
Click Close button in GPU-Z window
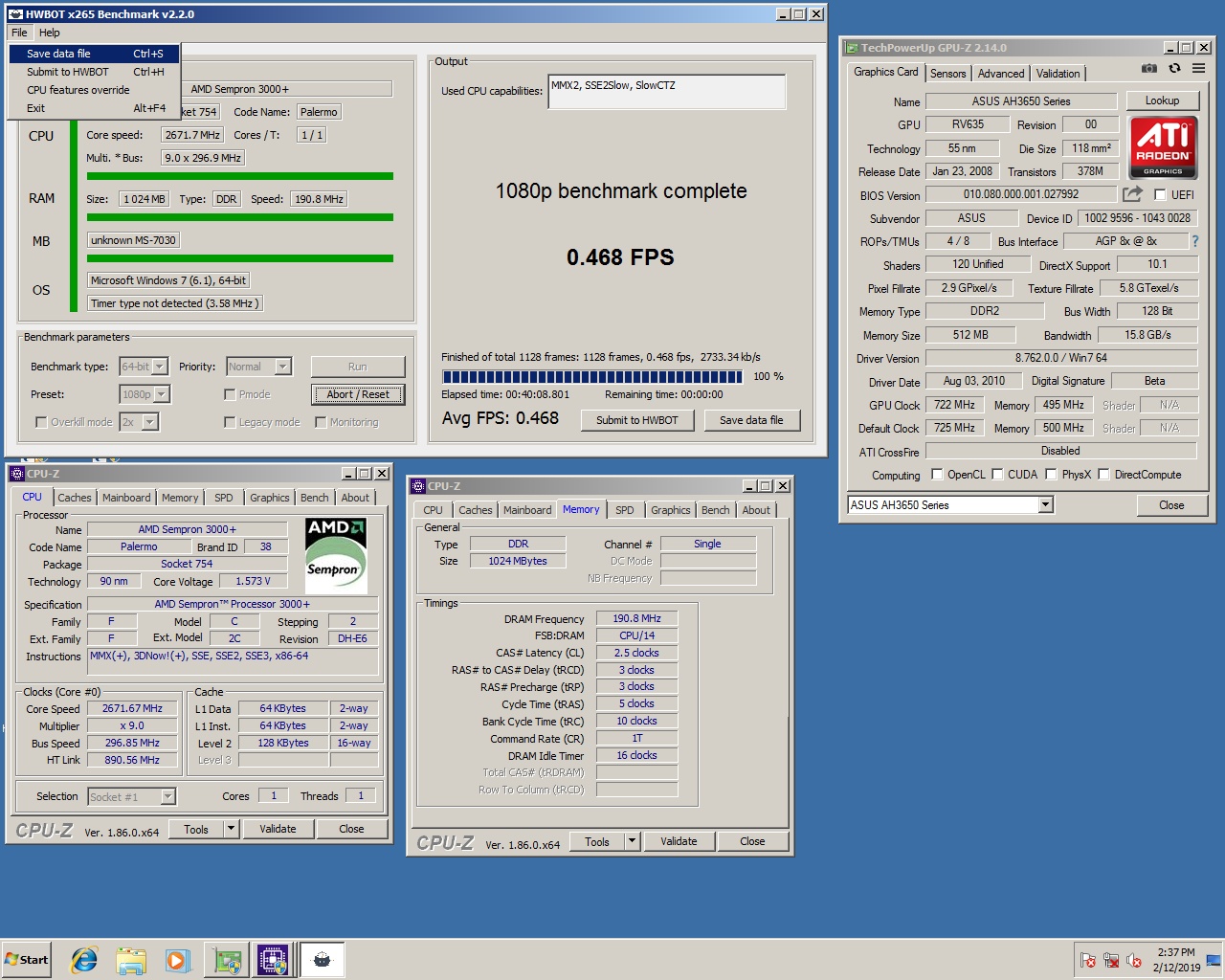click(1171, 505)
